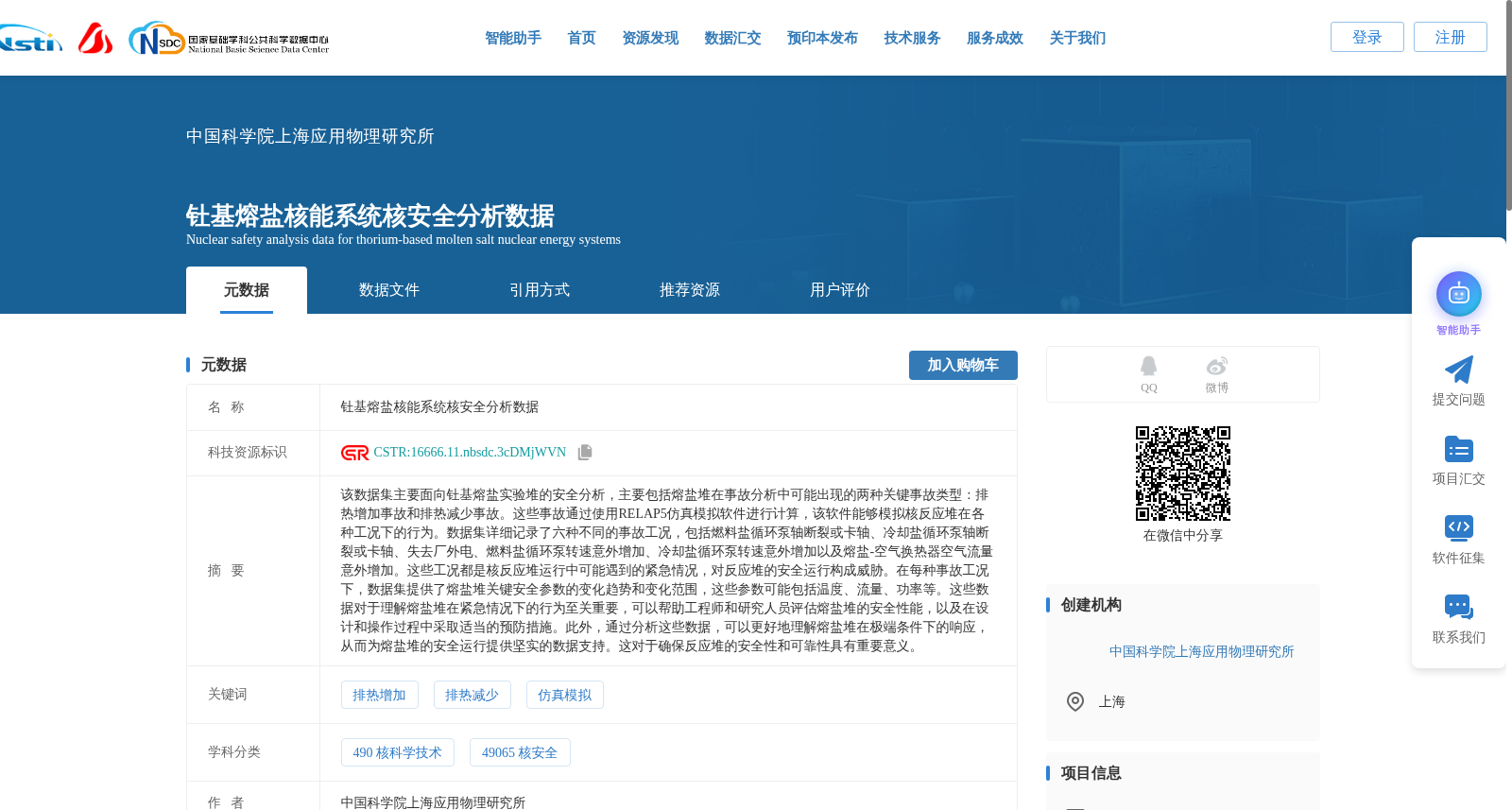Image resolution: width=1512 pixels, height=810 pixels.
Task: Open 服务成效 menu item
Action: [995, 38]
